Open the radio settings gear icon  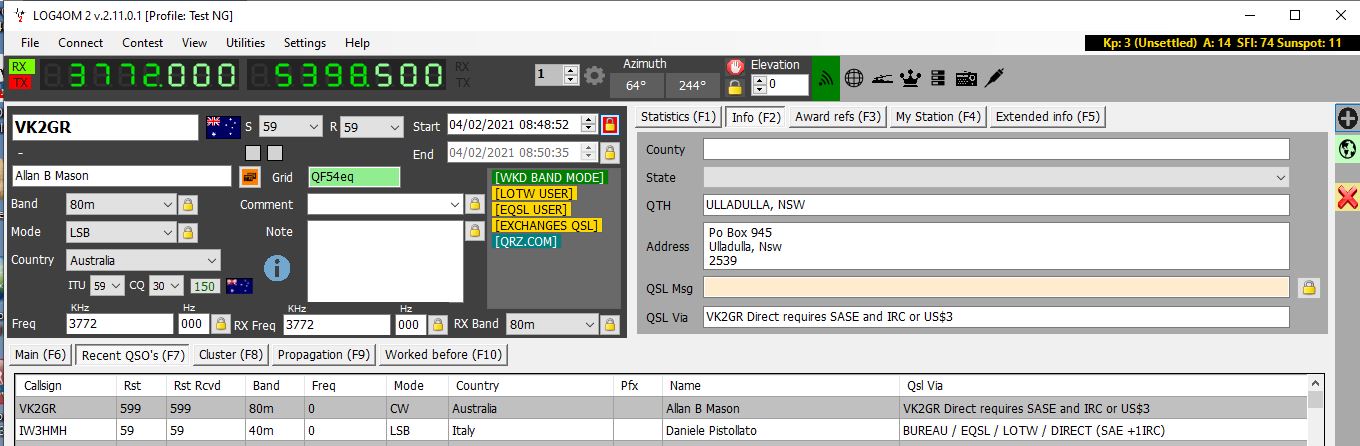pyautogui.click(x=595, y=76)
